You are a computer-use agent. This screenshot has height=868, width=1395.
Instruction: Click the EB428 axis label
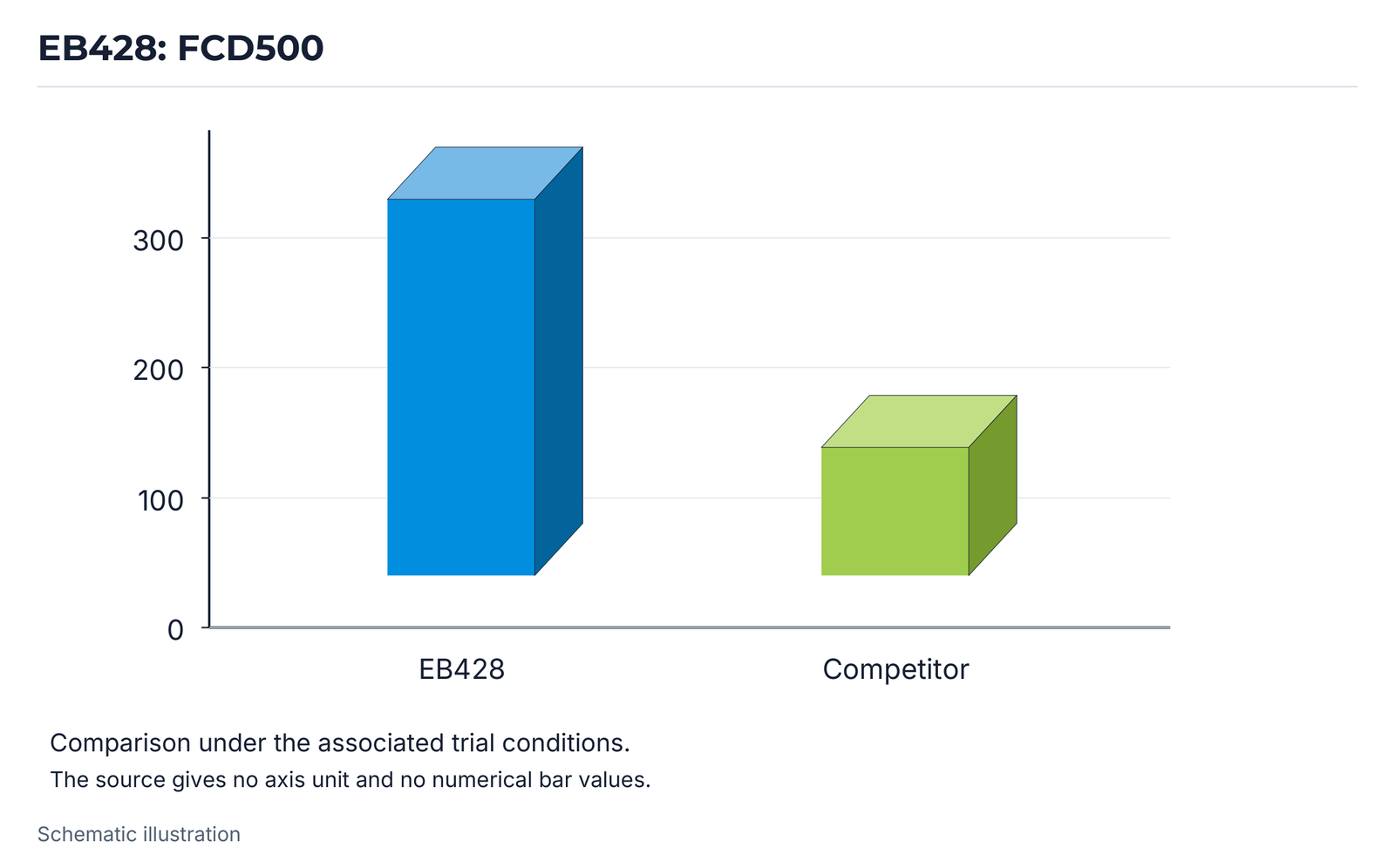pos(461,669)
